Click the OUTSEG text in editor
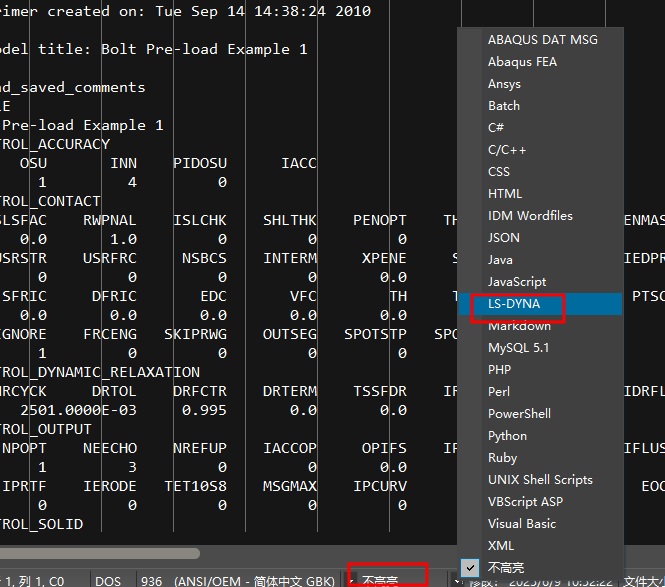 coord(290,335)
